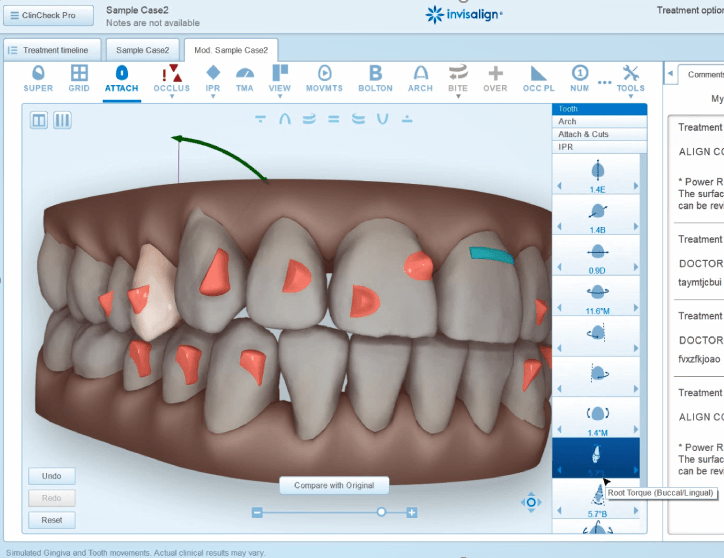Image resolution: width=724 pixels, height=558 pixels.
Task: Select the highlighted crown torque control
Action: [x=596, y=458]
